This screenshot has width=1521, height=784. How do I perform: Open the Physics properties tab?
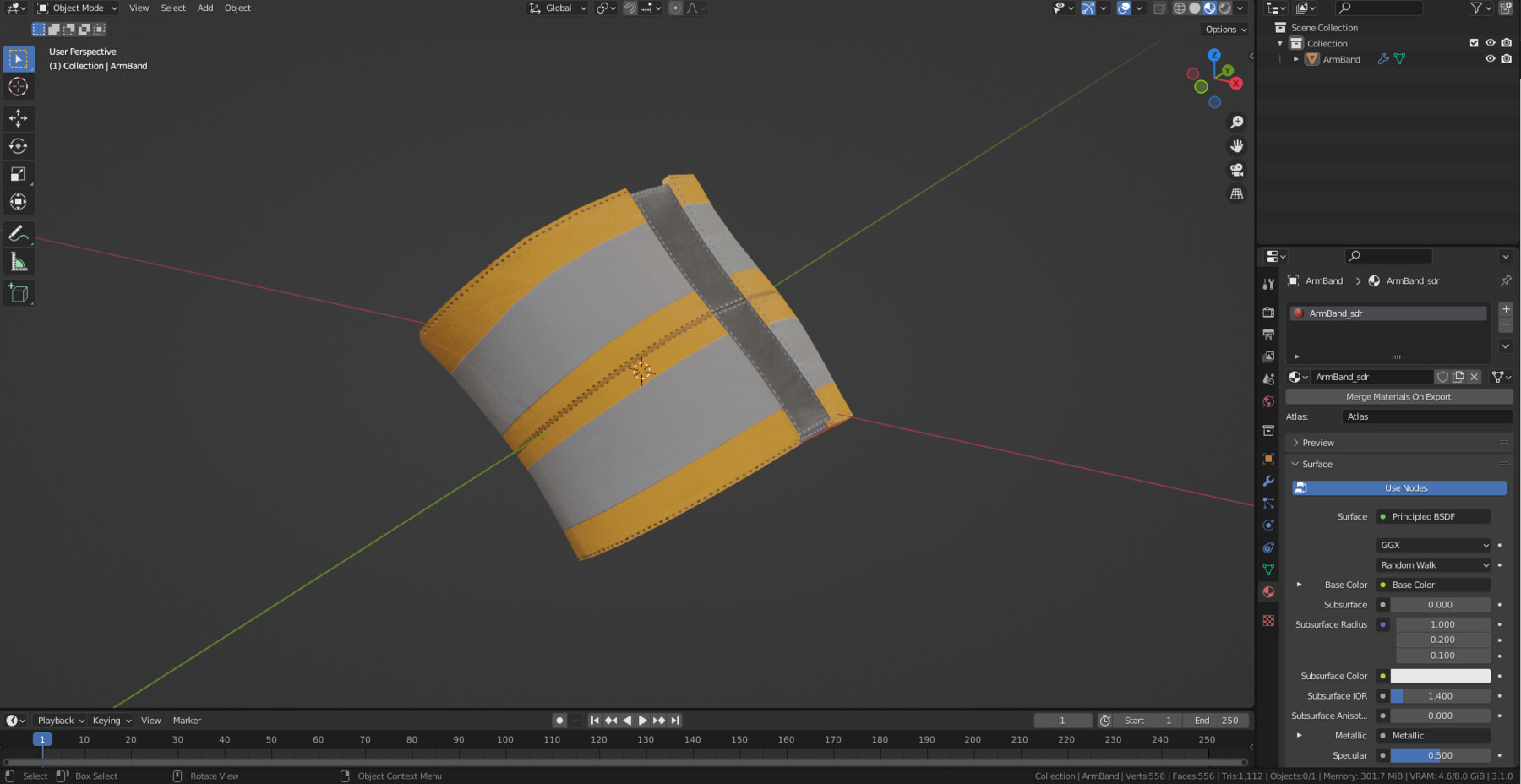(1268, 525)
